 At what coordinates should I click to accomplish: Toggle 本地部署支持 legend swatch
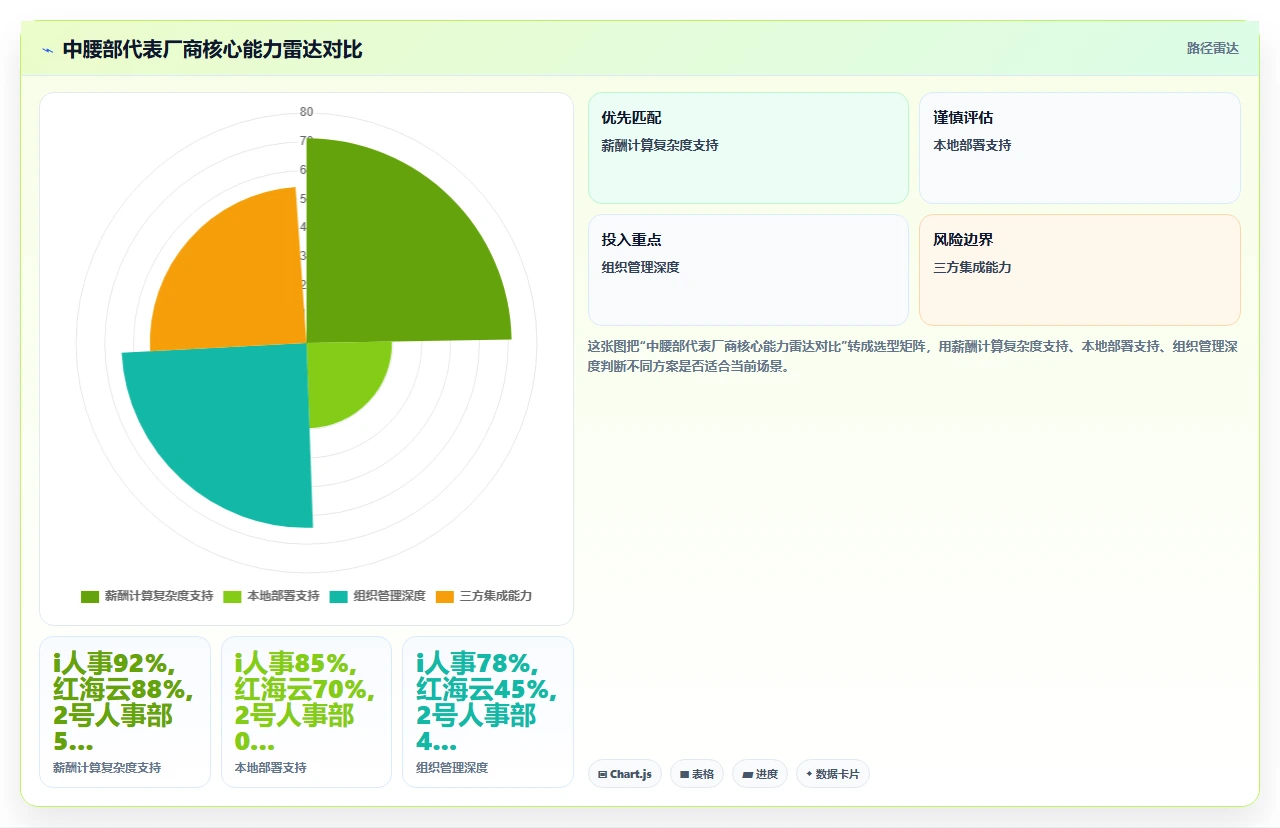pyautogui.click(x=232, y=596)
